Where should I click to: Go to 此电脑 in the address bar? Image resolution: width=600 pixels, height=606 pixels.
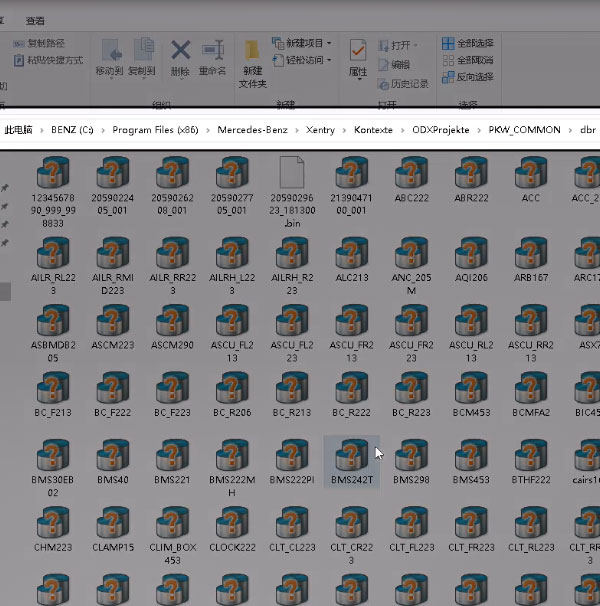tap(18, 130)
